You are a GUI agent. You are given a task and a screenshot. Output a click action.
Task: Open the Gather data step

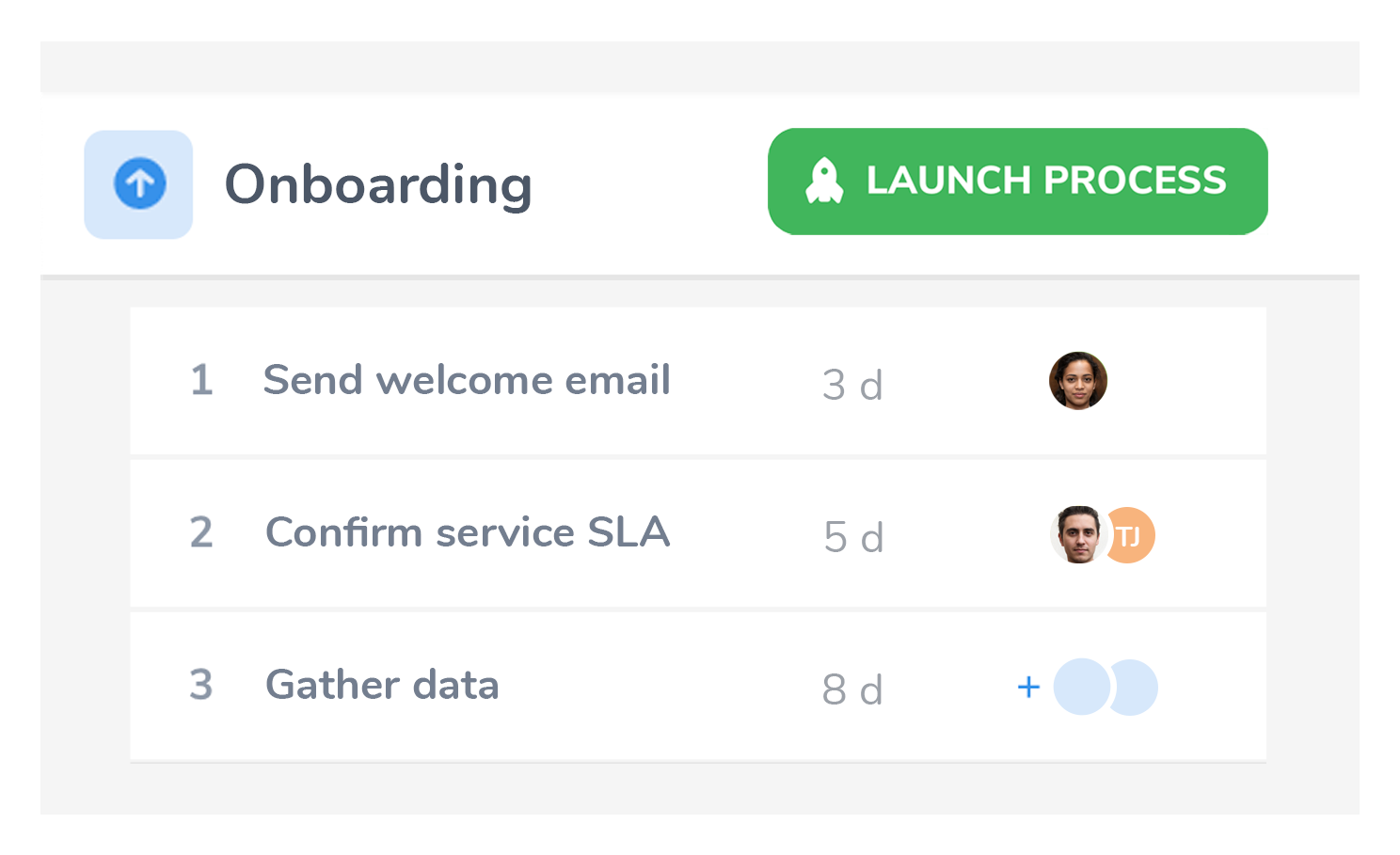[698, 687]
